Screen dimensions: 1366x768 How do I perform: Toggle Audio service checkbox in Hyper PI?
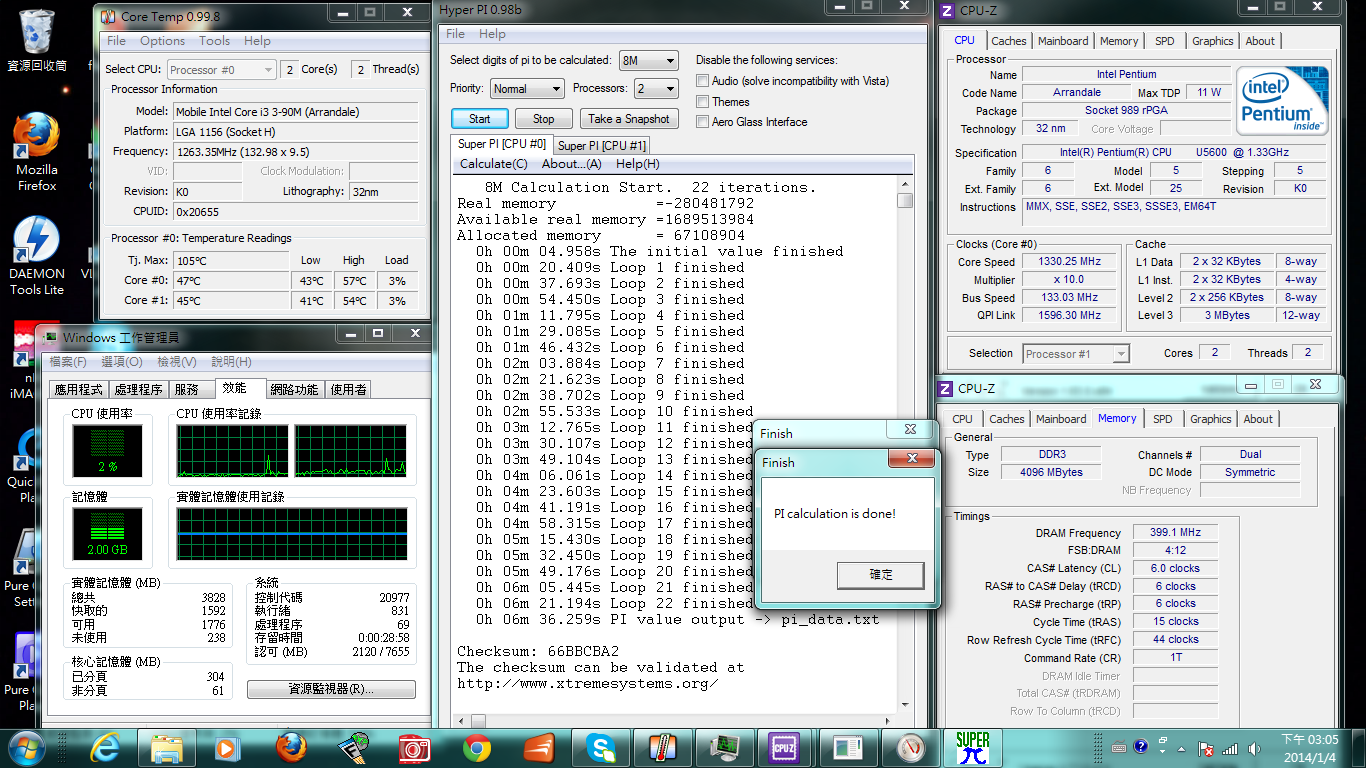tap(703, 81)
